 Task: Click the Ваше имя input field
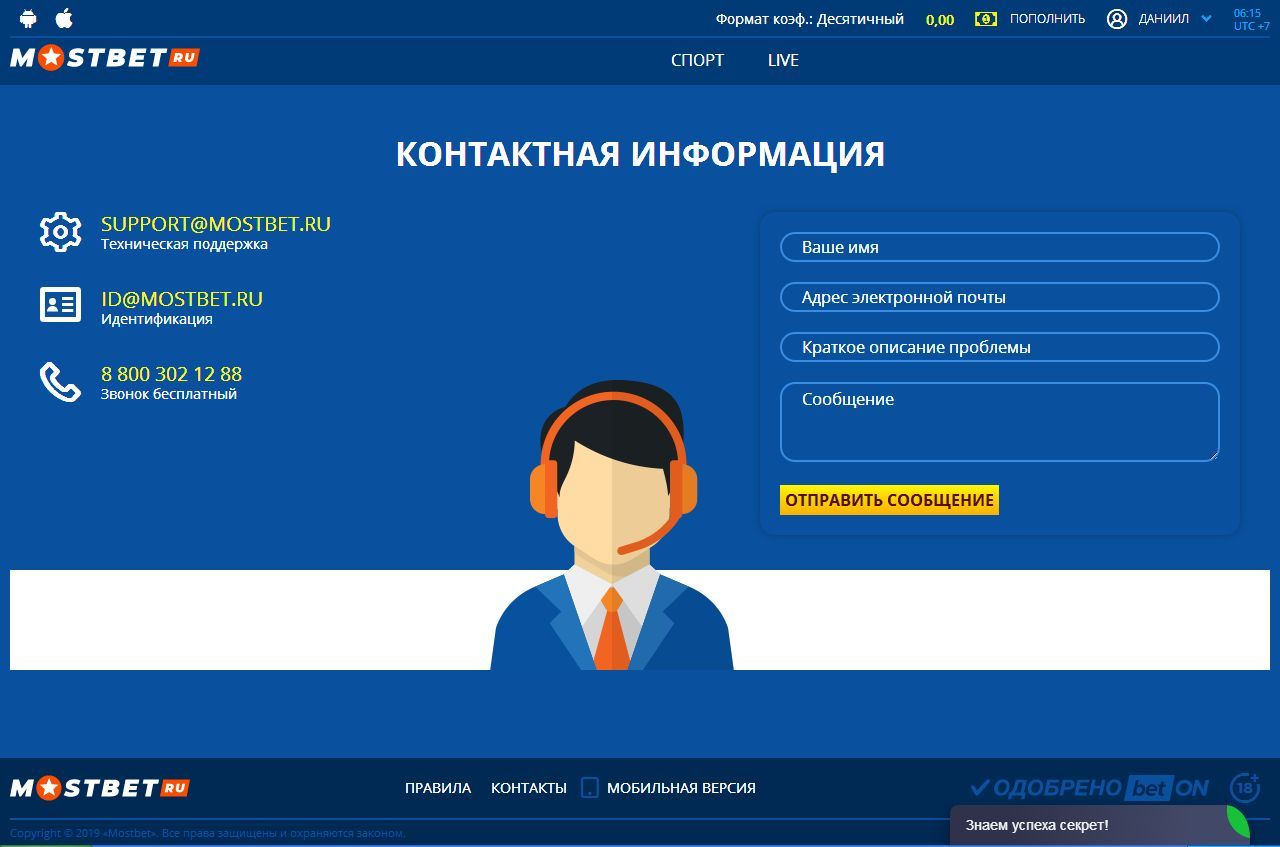pyautogui.click(x=999, y=247)
